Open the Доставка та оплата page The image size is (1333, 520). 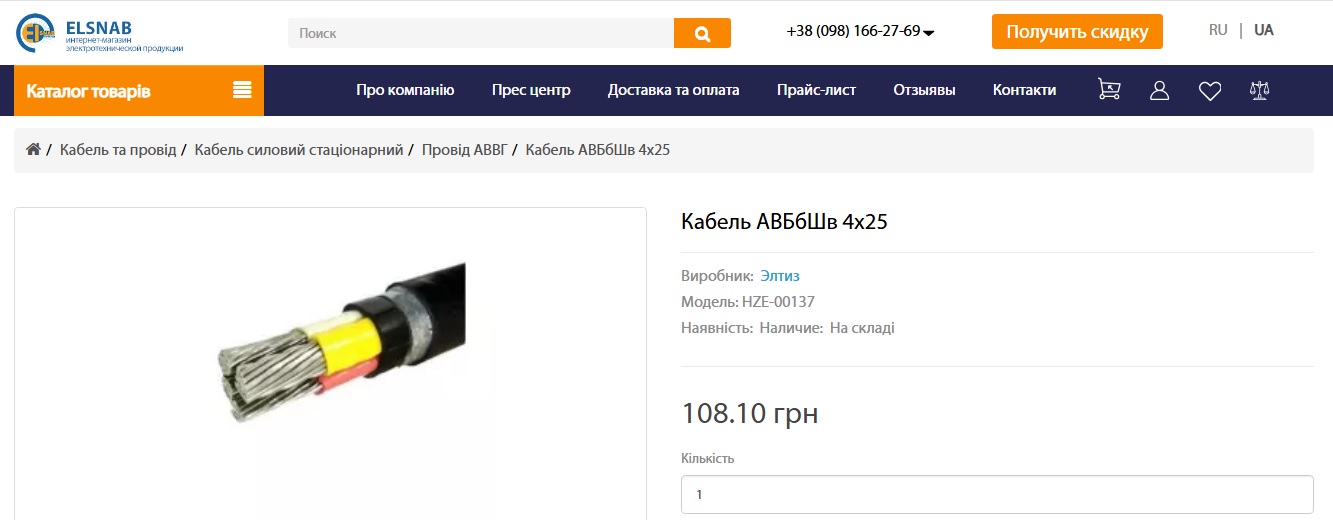[674, 90]
